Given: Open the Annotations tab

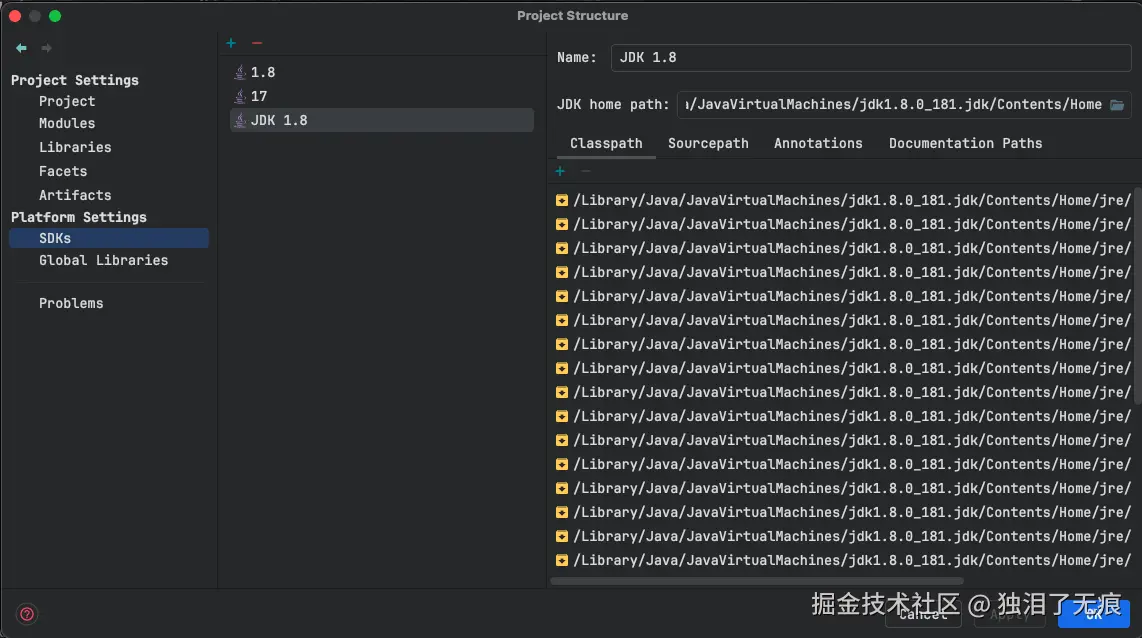Looking at the screenshot, I should click(x=818, y=144).
